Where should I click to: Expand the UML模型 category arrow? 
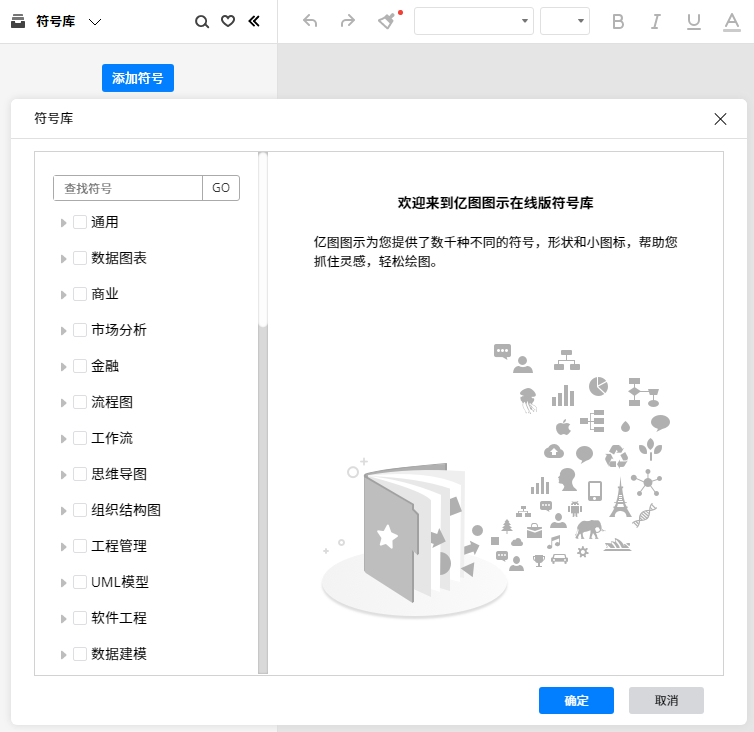coord(64,582)
